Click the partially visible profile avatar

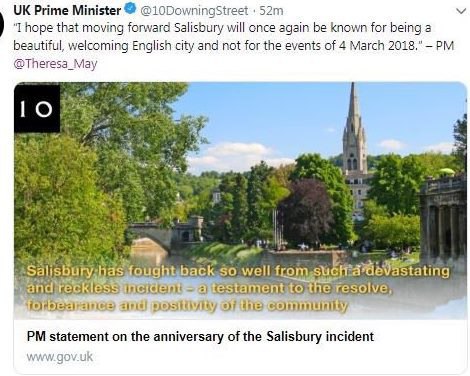(x=2, y=24)
